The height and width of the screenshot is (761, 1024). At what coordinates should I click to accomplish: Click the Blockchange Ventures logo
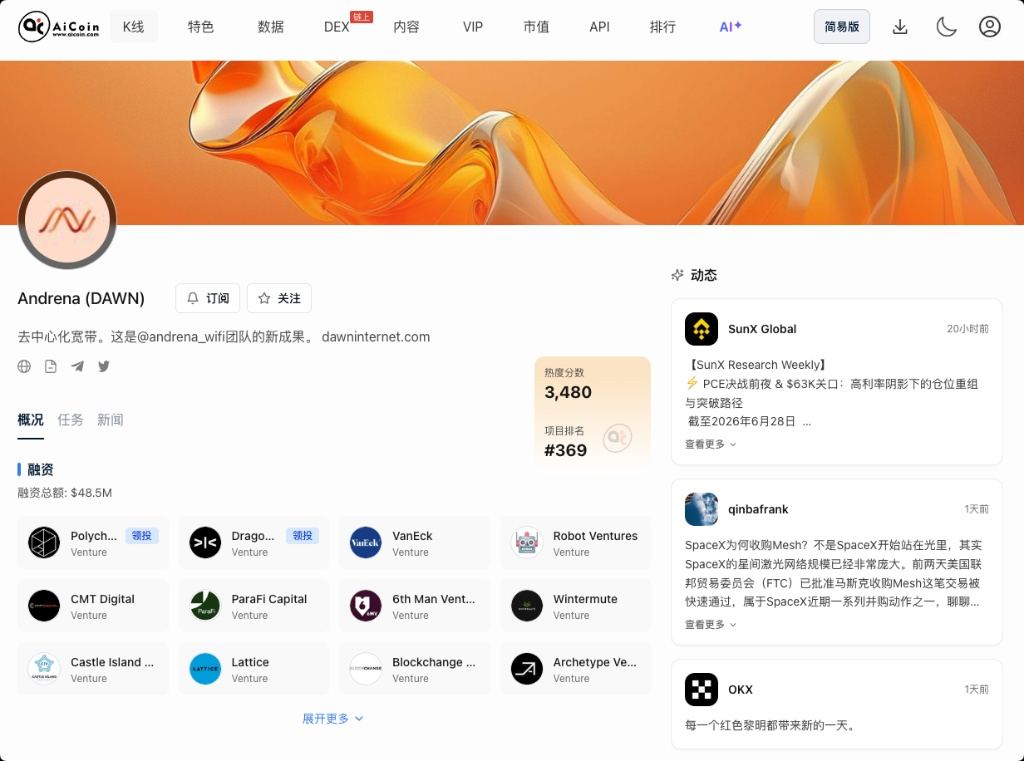click(x=366, y=669)
